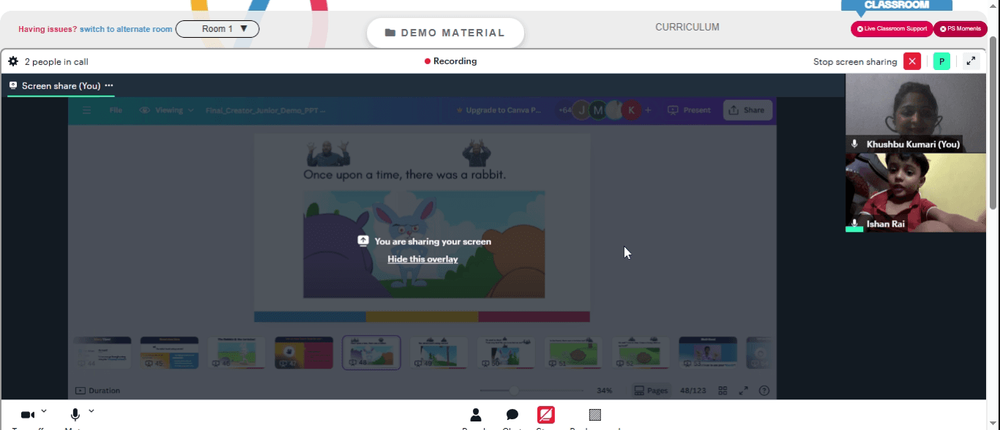Viewport: 1000px width, 430px height.
Task: Click the 34% zoom value
Action: tap(604, 390)
